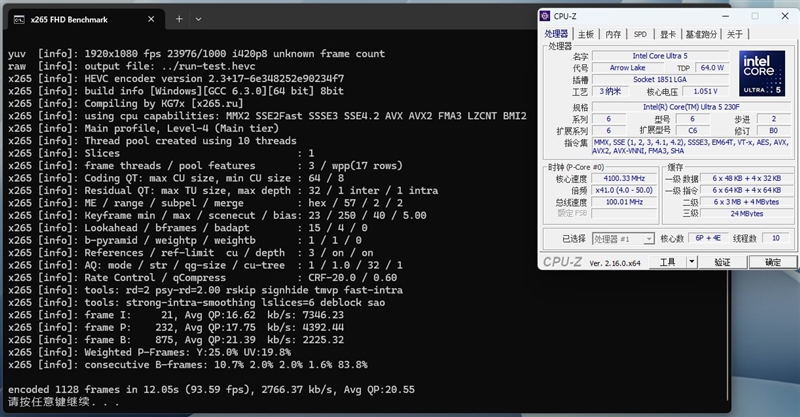
Task: Confirm with the 确定 button
Action: [x=772, y=262]
